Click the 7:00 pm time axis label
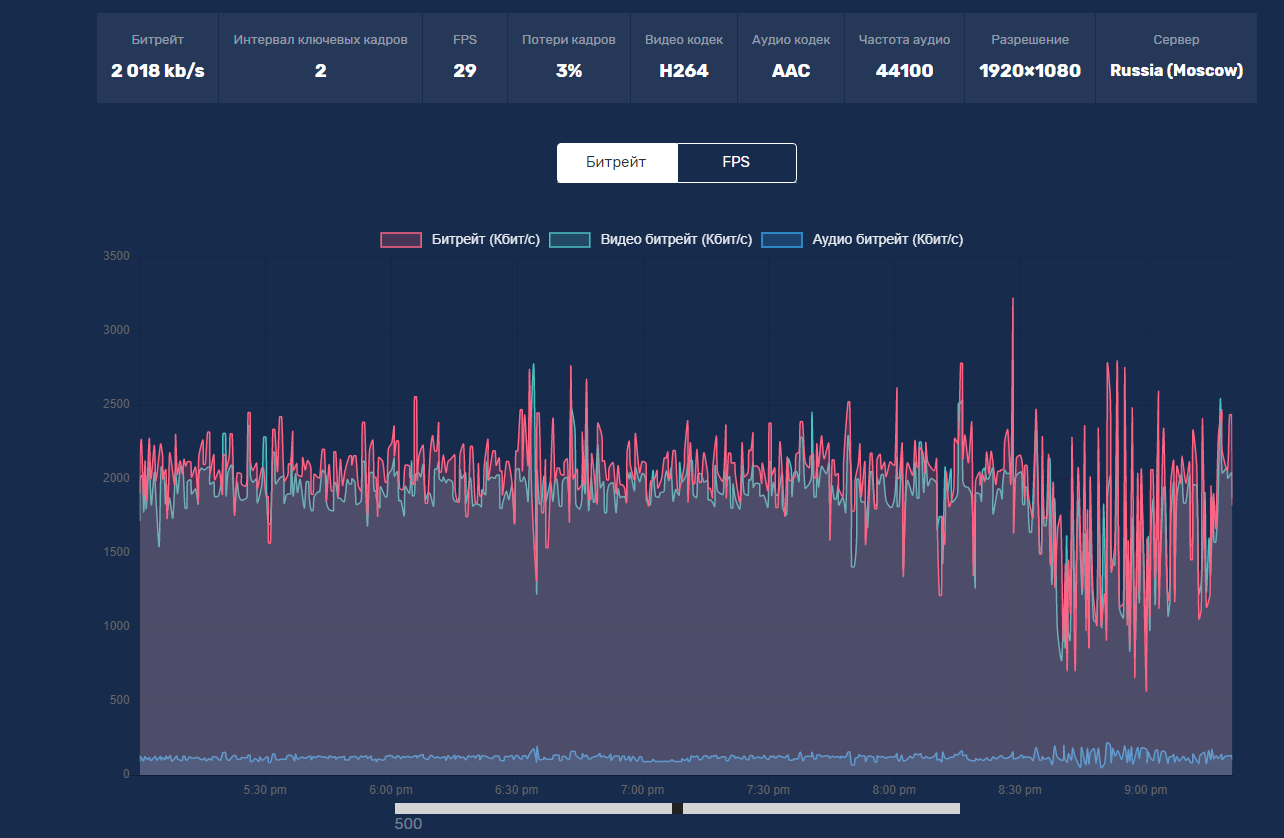 642,790
